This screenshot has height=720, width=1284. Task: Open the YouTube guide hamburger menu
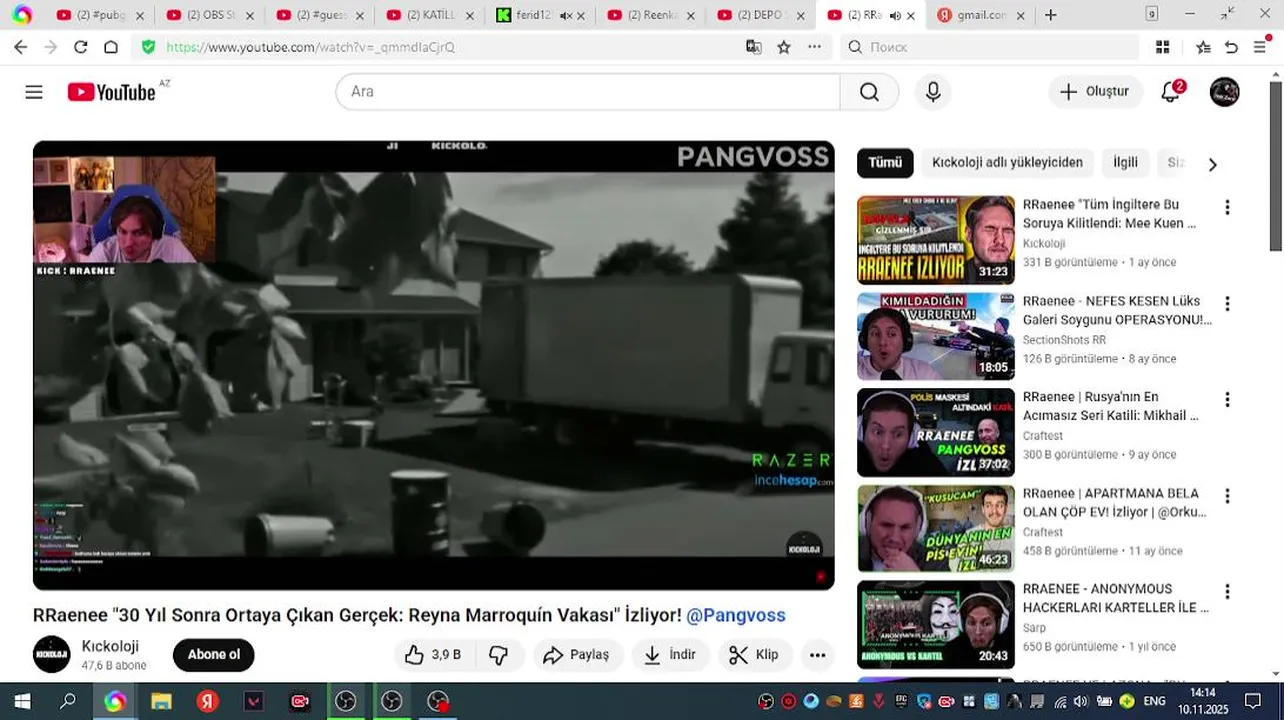tap(34, 92)
